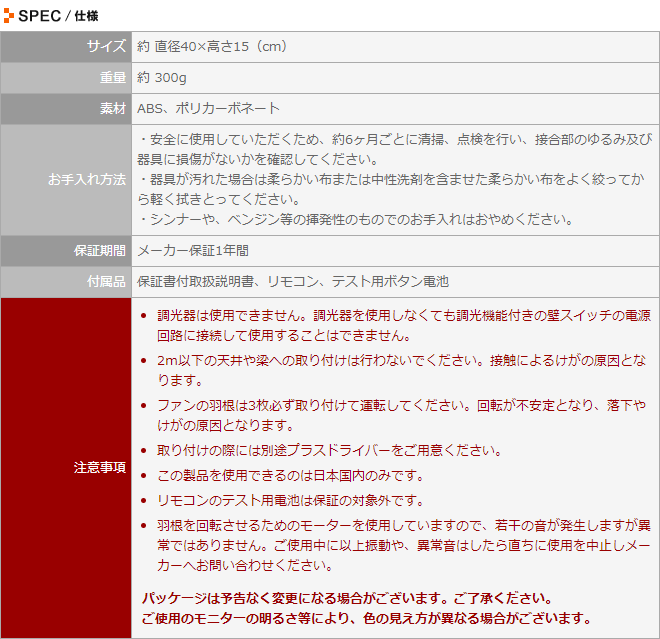Click the orange SPEC heading icon
The width and height of the screenshot is (660, 639).
tap(8, 16)
